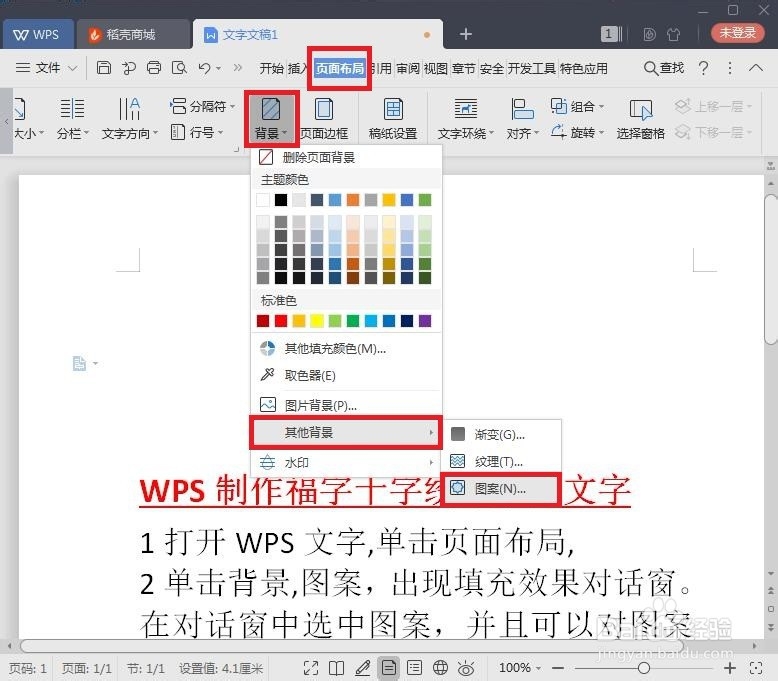
Task: Select 图案(N) pattern option
Action: (501, 489)
